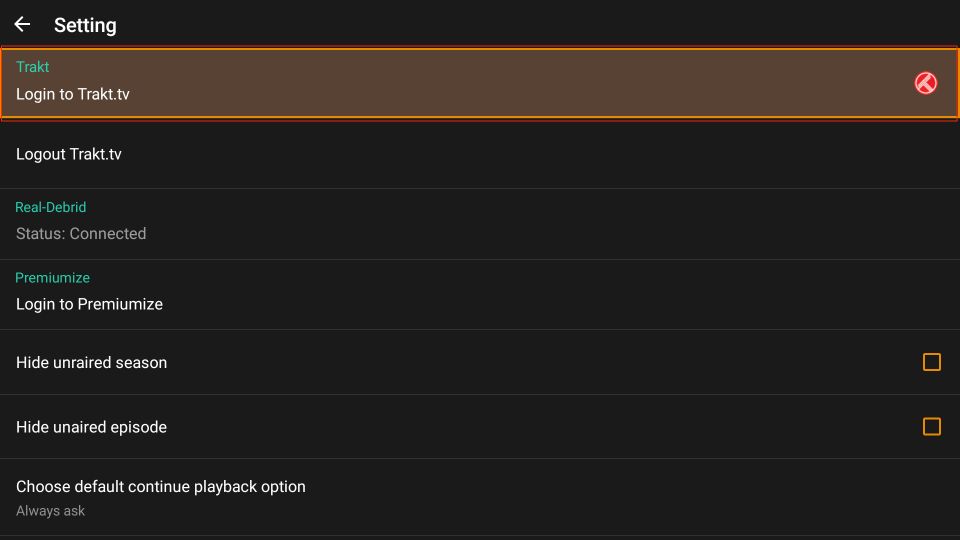This screenshot has width=960, height=540.
Task: Click the Premiumize section header
Action: click(x=53, y=278)
